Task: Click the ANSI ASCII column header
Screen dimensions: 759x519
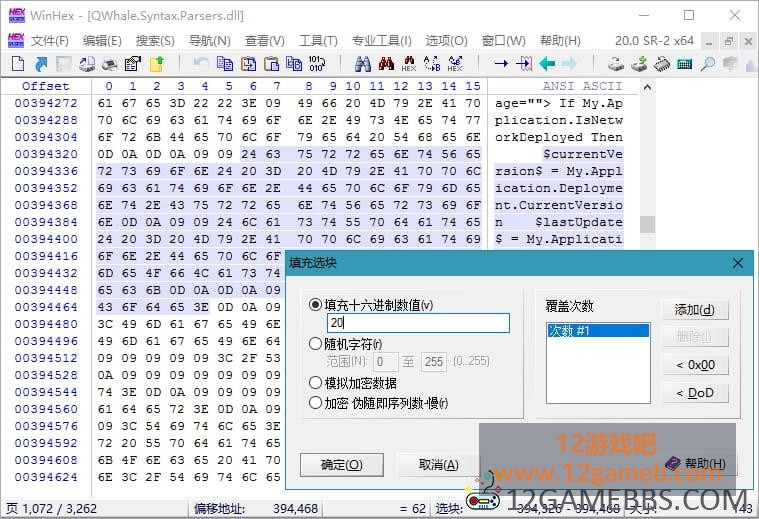Action: point(582,86)
